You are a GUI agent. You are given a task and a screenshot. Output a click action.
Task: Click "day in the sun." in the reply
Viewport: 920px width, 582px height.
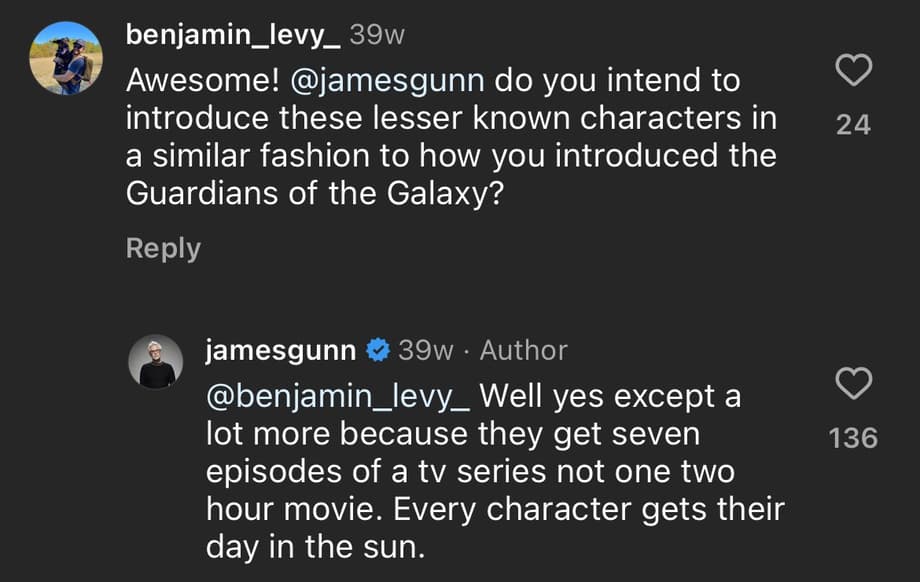316,546
